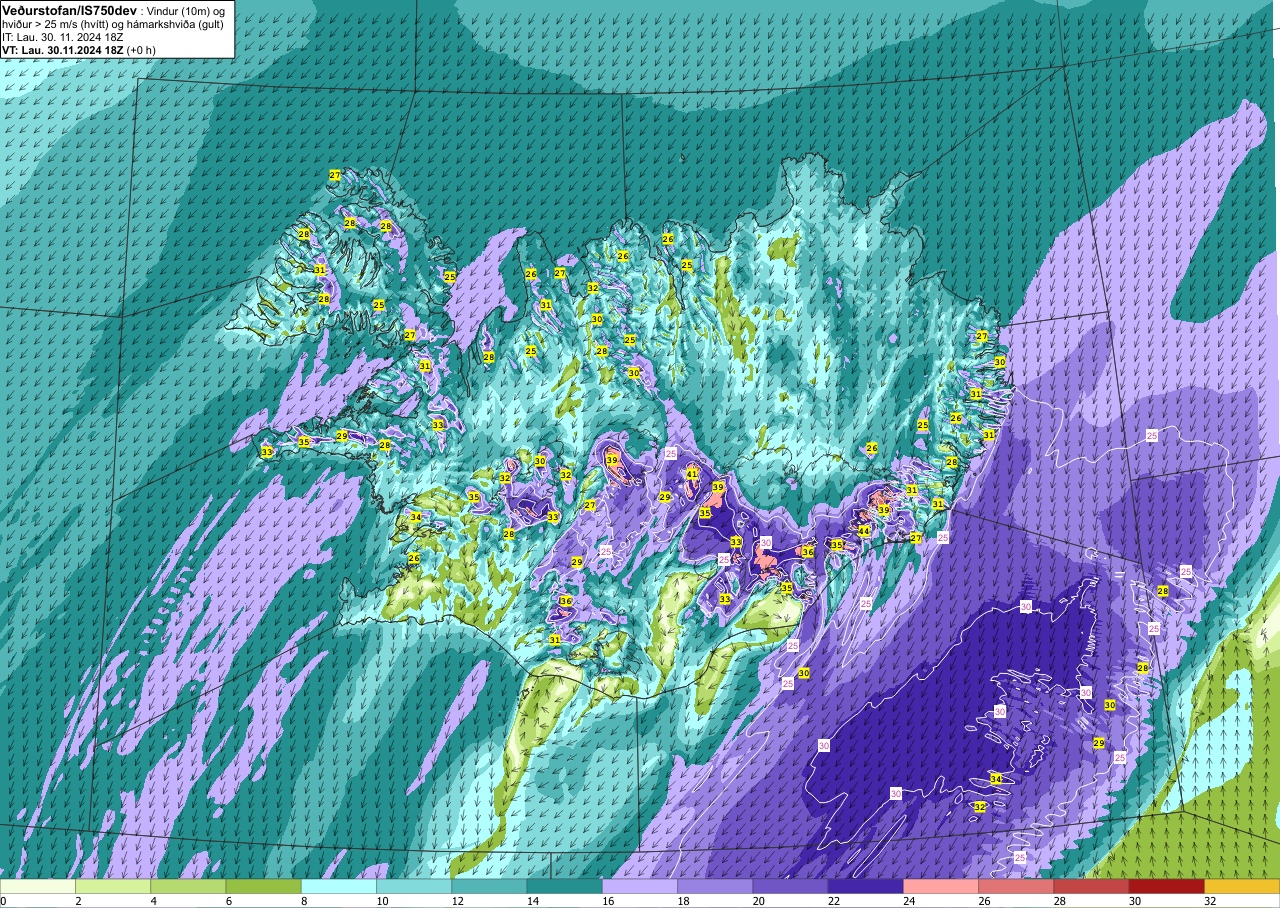Pick the turquoise 10–12 legend swatch
1280x908 pixels.
(x=414, y=886)
